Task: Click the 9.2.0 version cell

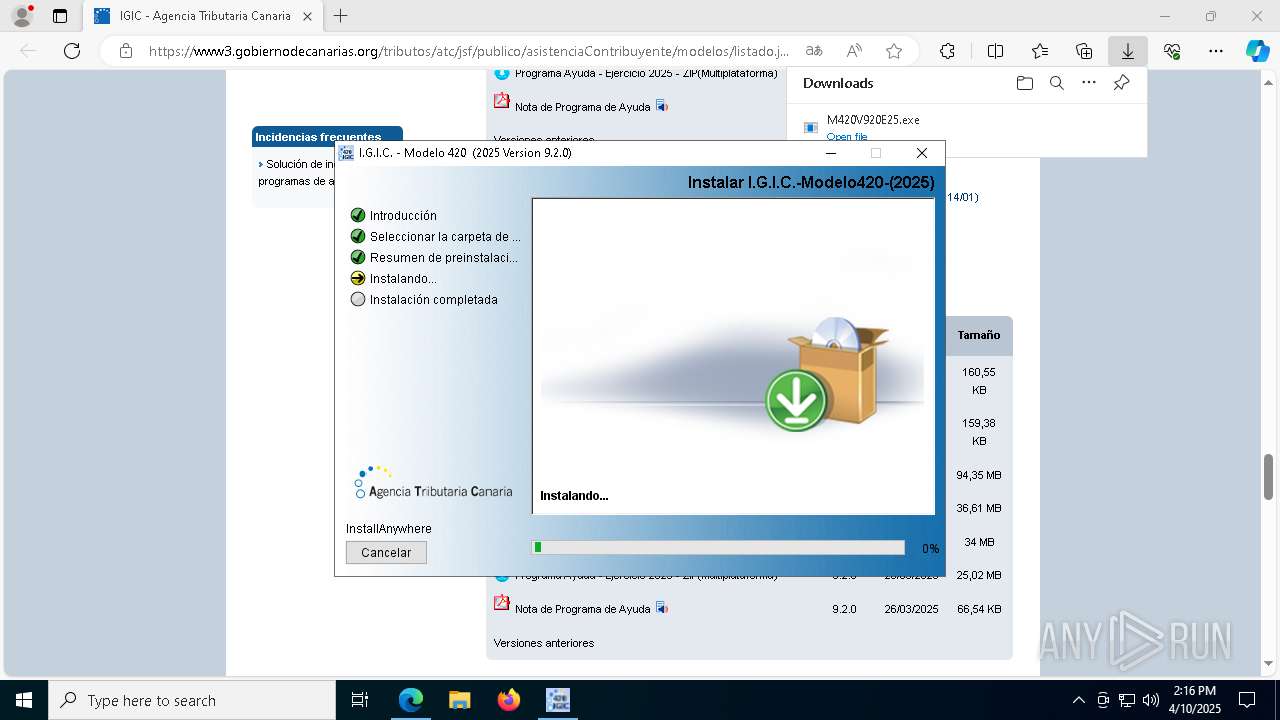Action: point(844,608)
